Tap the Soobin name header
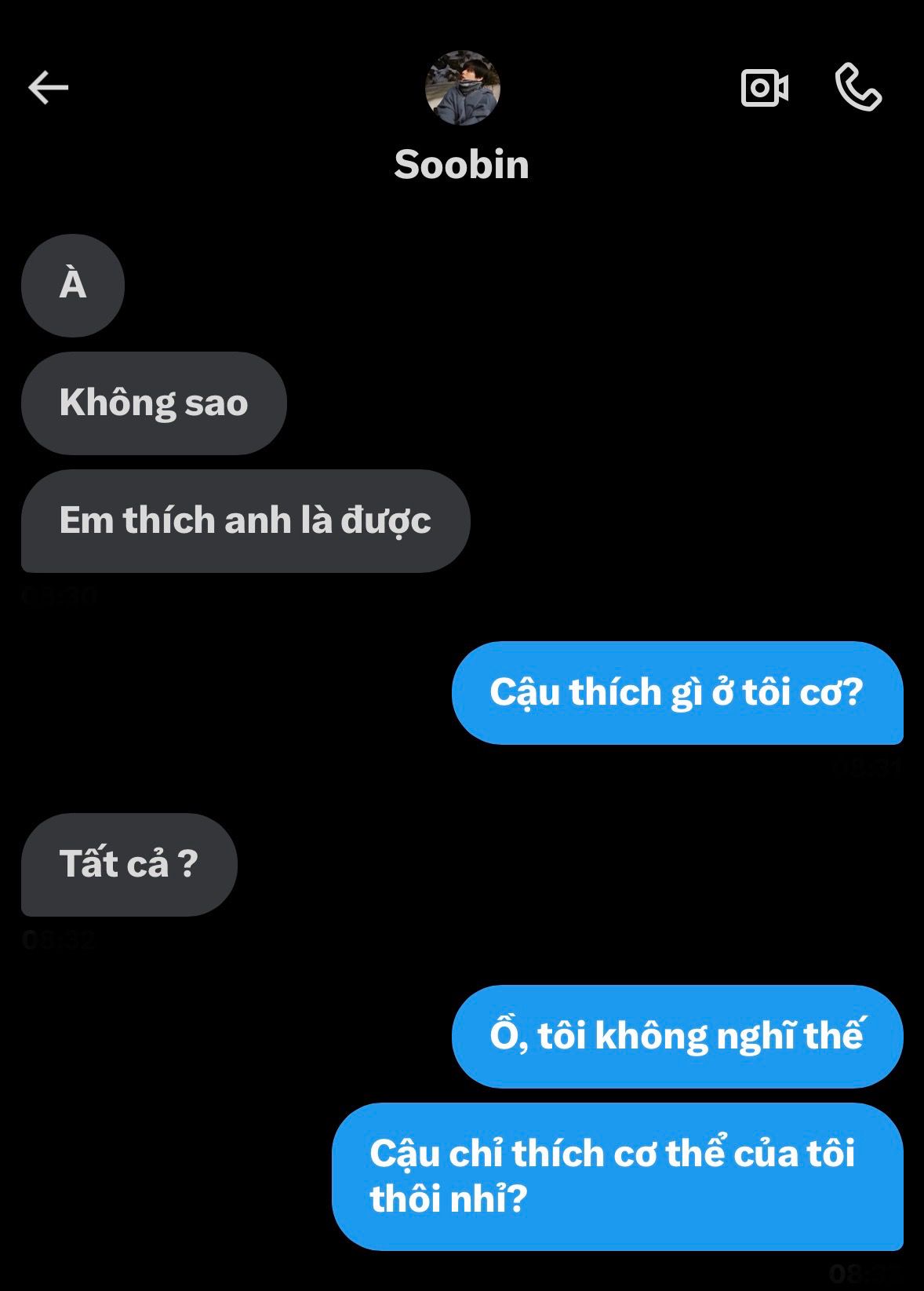Image resolution: width=924 pixels, height=1291 pixels. (462, 165)
